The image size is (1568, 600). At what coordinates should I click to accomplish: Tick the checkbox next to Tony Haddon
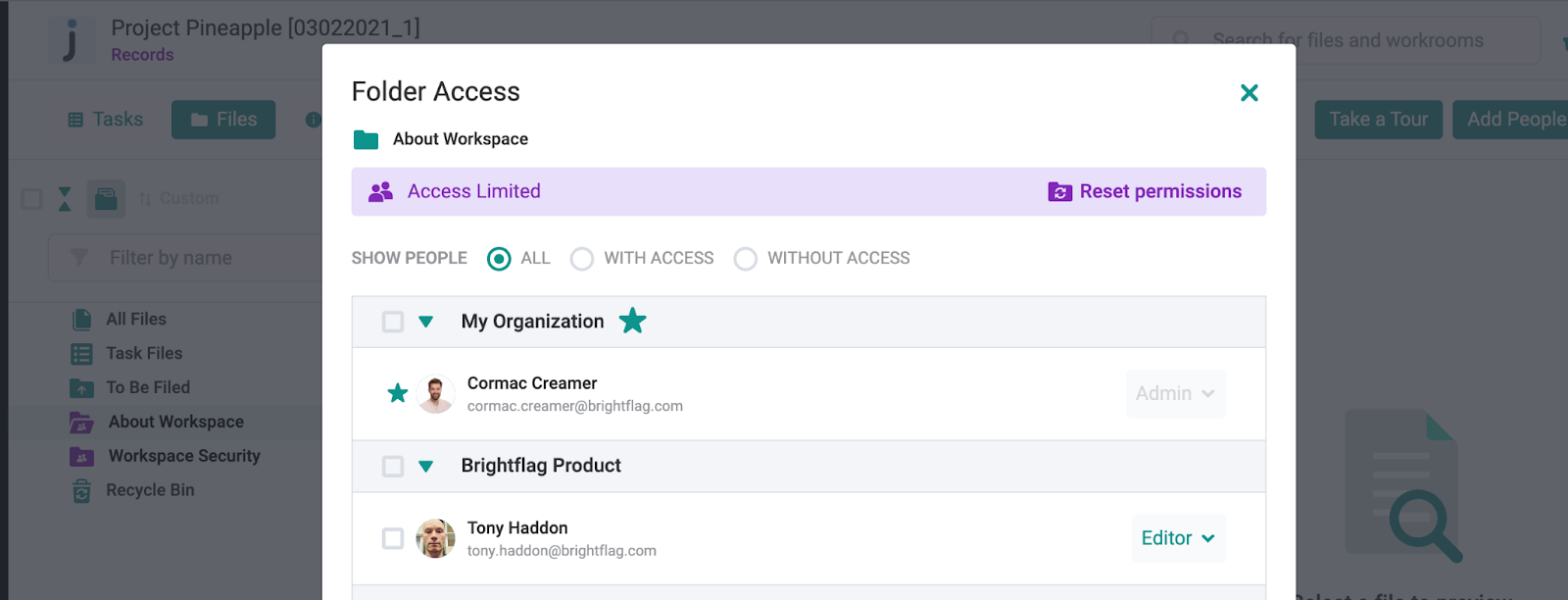tap(393, 538)
